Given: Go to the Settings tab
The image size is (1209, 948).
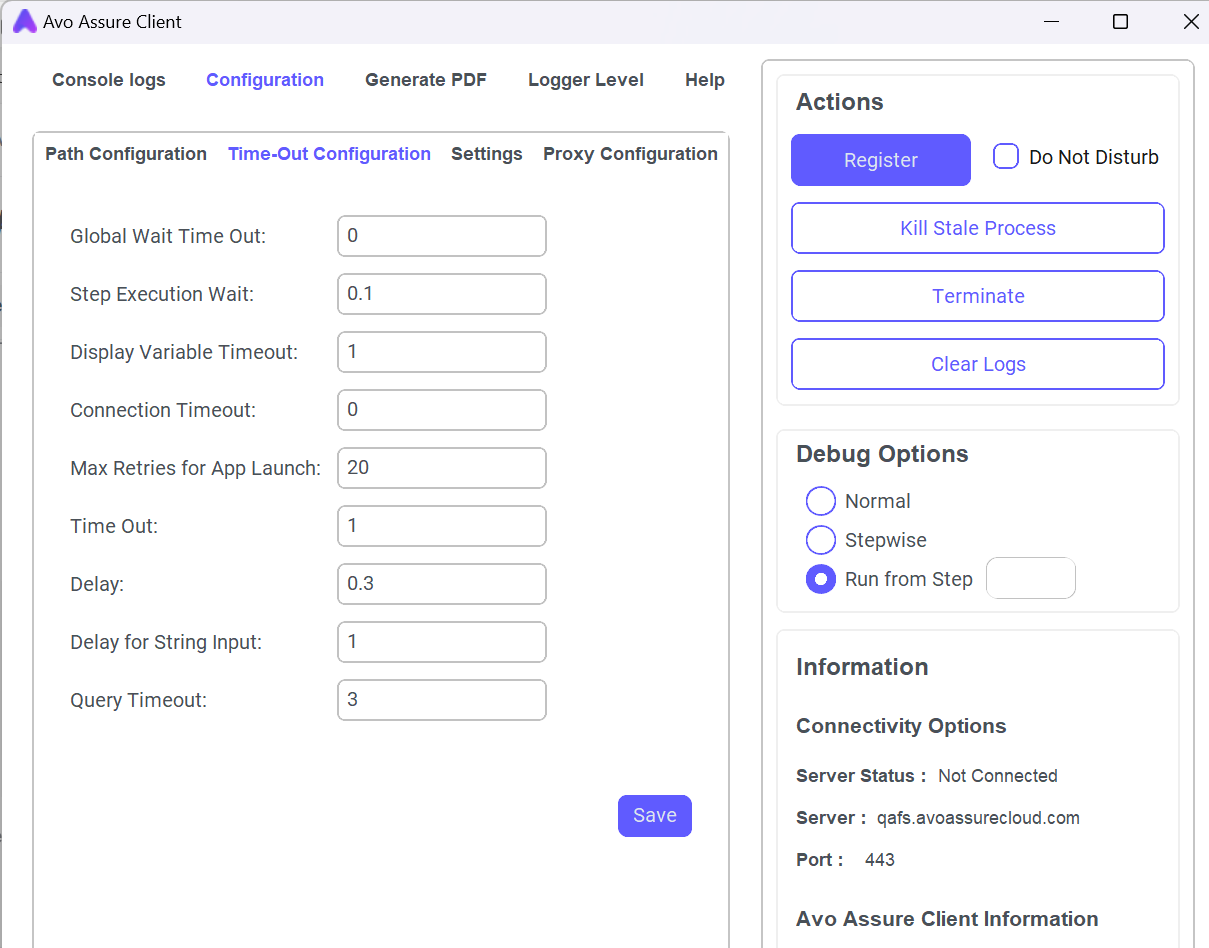Looking at the screenshot, I should click(486, 154).
